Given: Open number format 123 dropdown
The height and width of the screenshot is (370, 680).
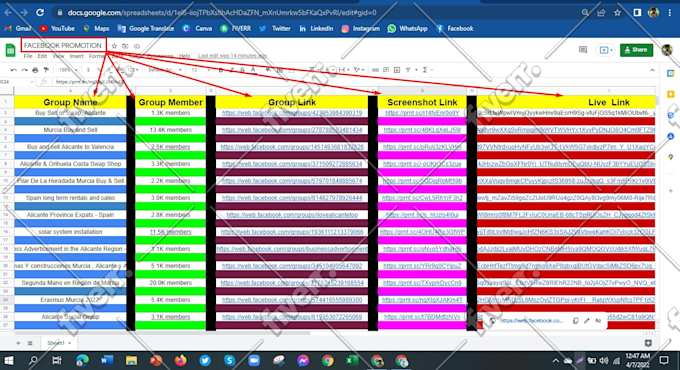Looking at the screenshot, I should tap(132, 70).
